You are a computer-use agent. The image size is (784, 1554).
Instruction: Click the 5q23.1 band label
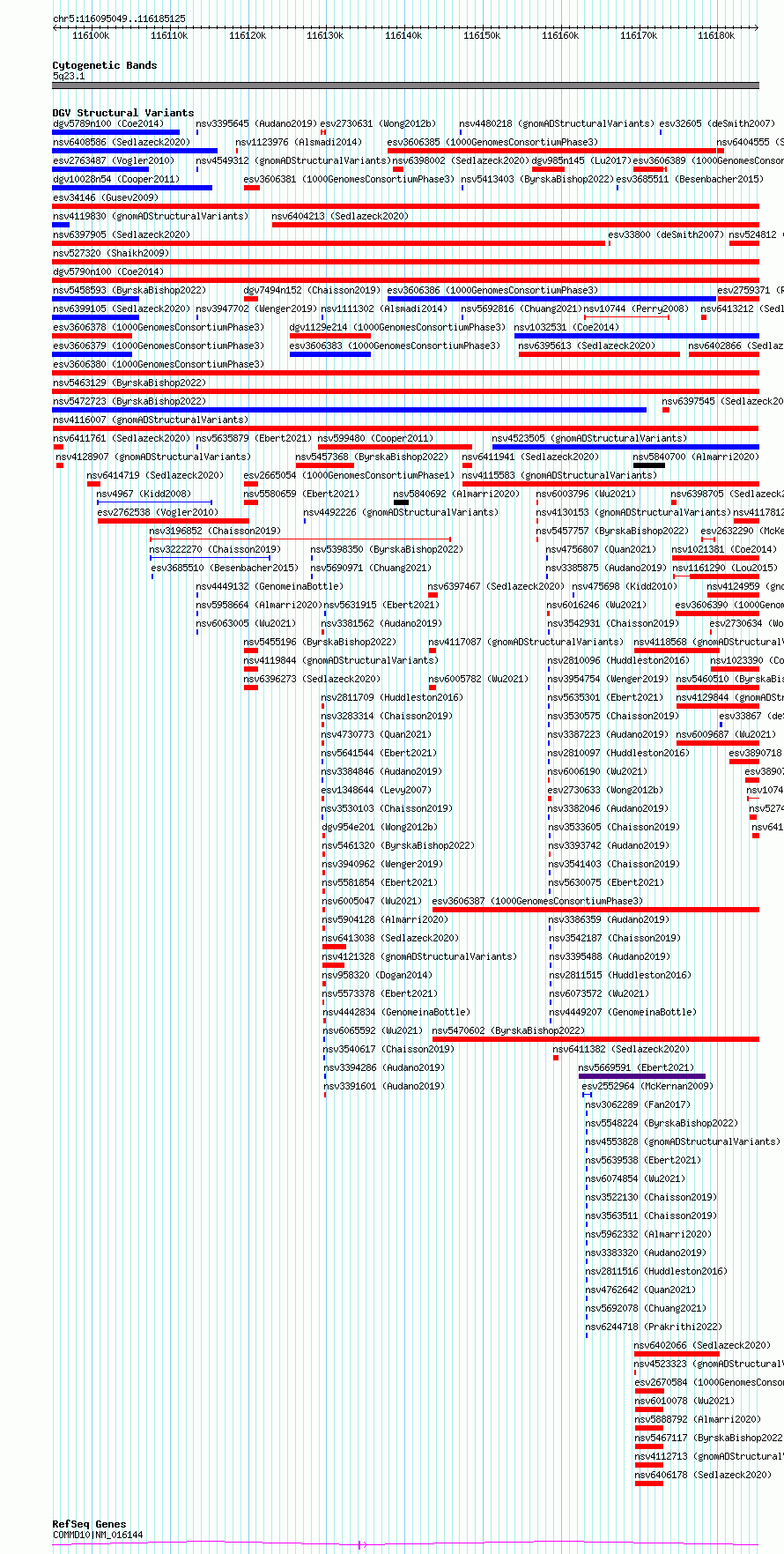pyautogui.click(x=69, y=76)
